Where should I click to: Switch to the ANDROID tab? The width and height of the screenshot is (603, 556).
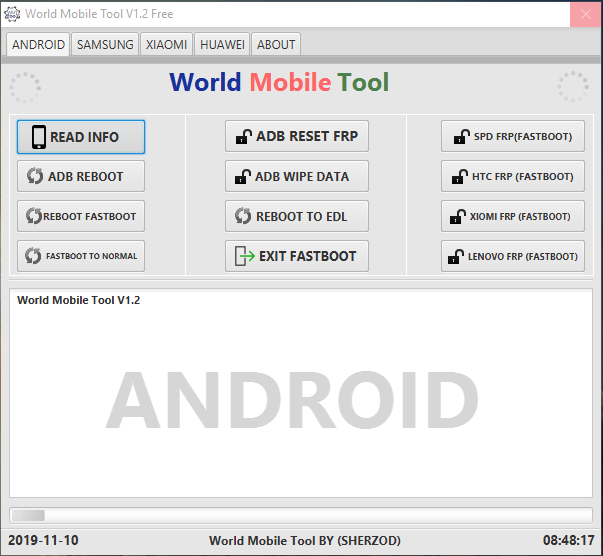[38, 44]
